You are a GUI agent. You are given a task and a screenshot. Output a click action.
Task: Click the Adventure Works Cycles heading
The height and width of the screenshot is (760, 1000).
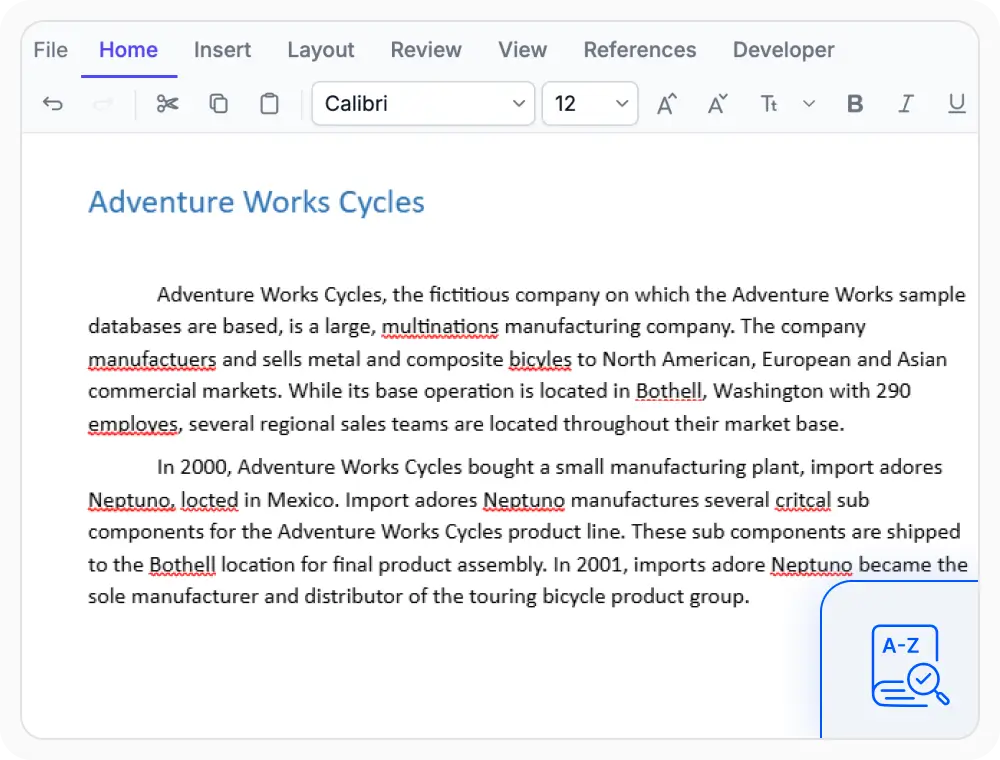point(256,202)
